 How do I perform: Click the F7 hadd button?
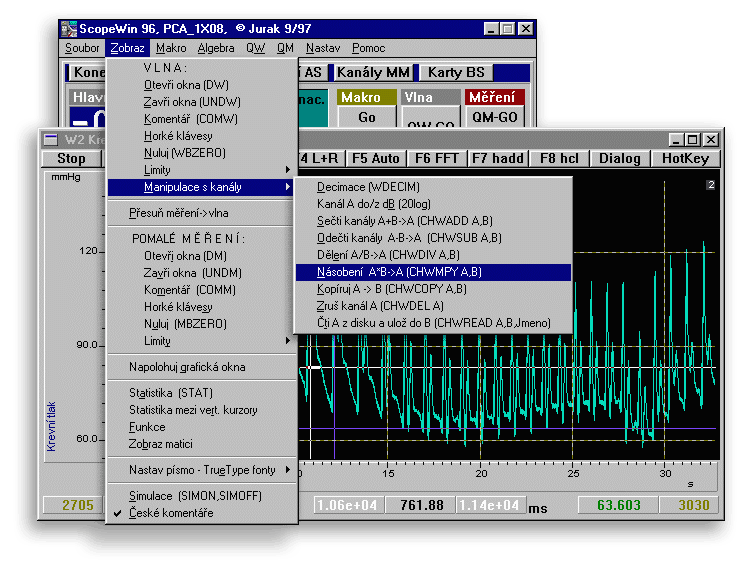[x=498, y=158]
